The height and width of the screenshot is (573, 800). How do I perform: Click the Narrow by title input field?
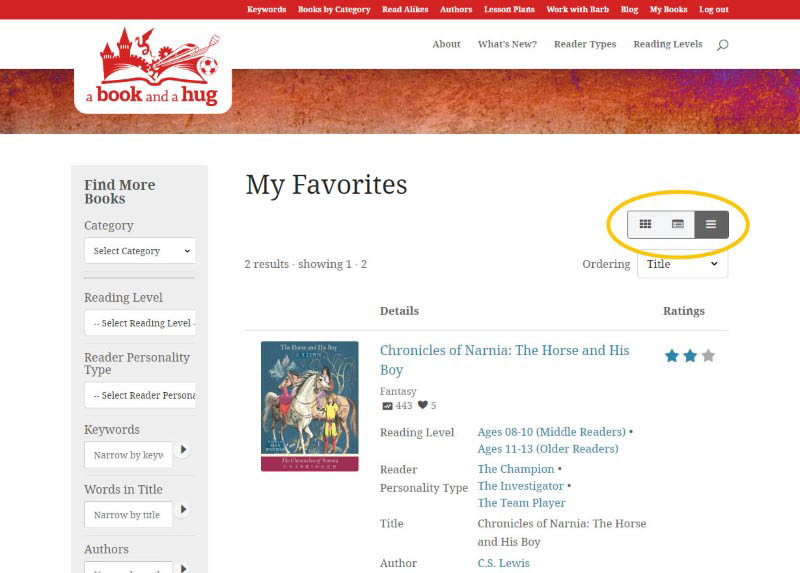pos(128,515)
